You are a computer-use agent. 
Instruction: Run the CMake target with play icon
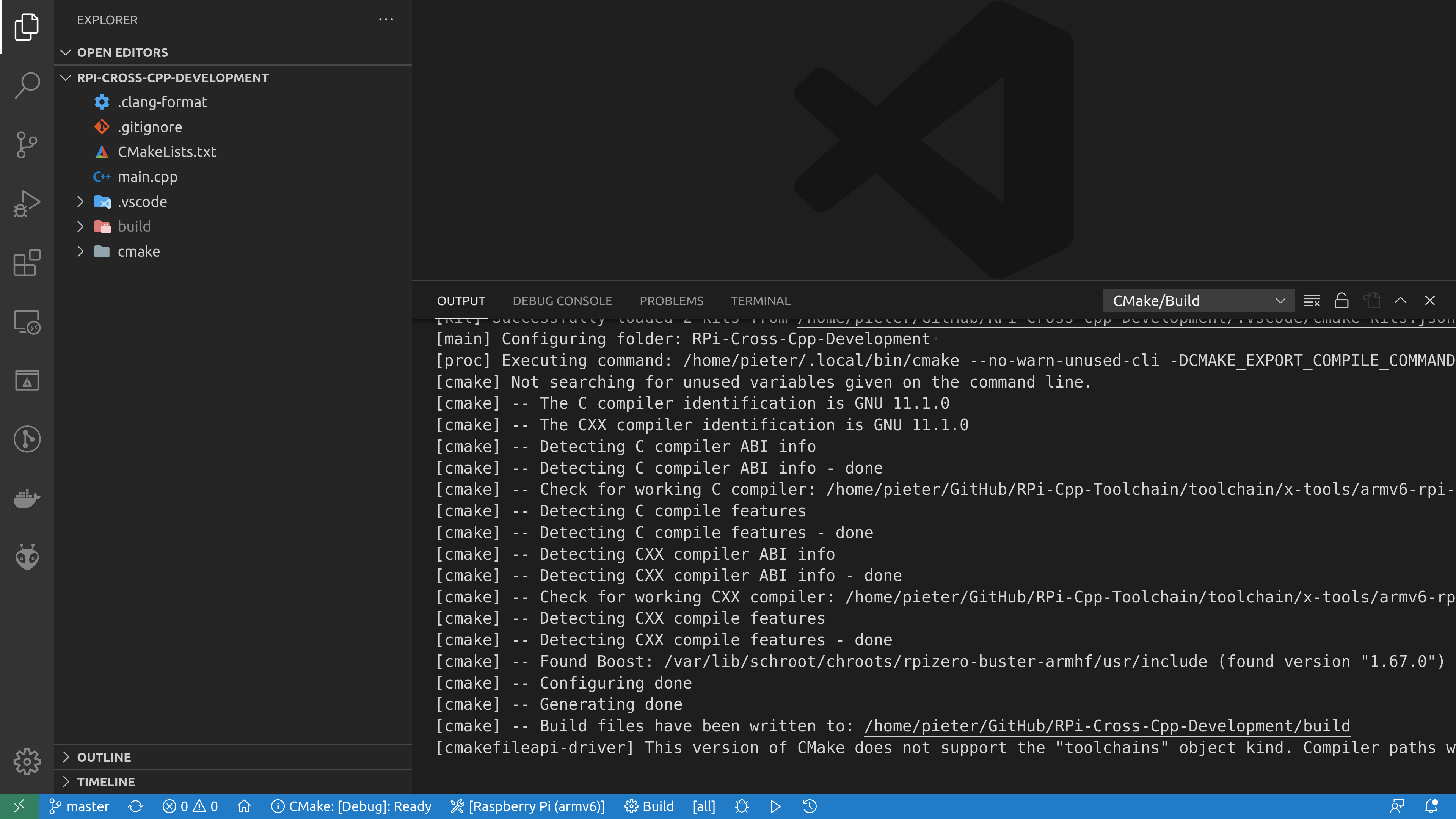pyautogui.click(x=775, y=806)
